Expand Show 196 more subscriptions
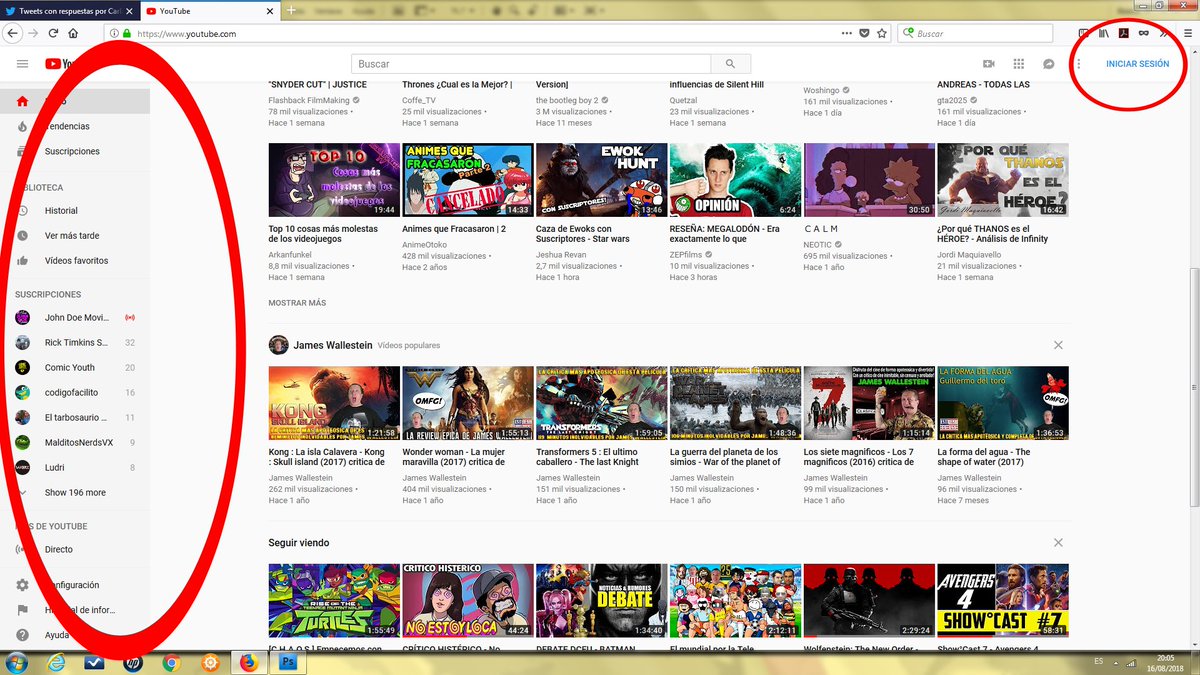The height and width of the screenshot is (675, 1200). point(75,492)
